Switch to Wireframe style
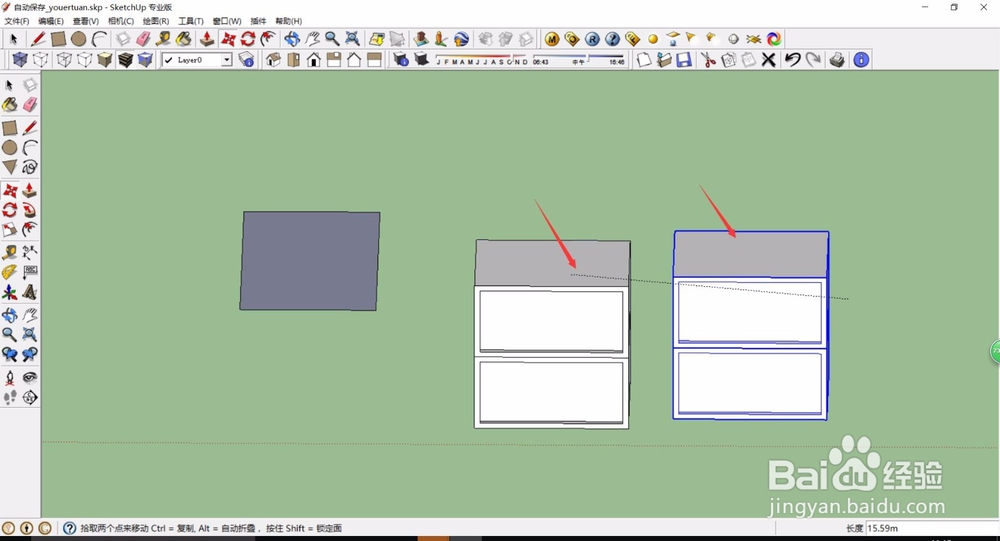 [x=64, y=60]
